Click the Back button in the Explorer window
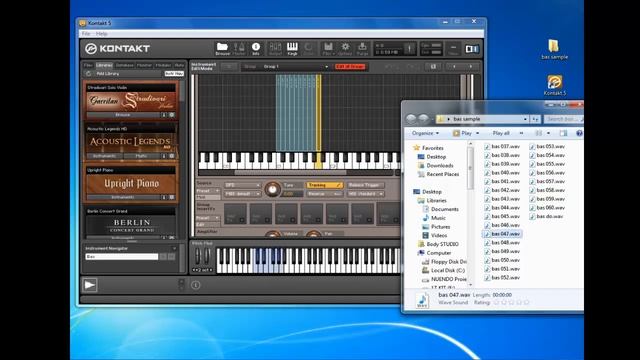640x360 pixels. click(411, 119)
